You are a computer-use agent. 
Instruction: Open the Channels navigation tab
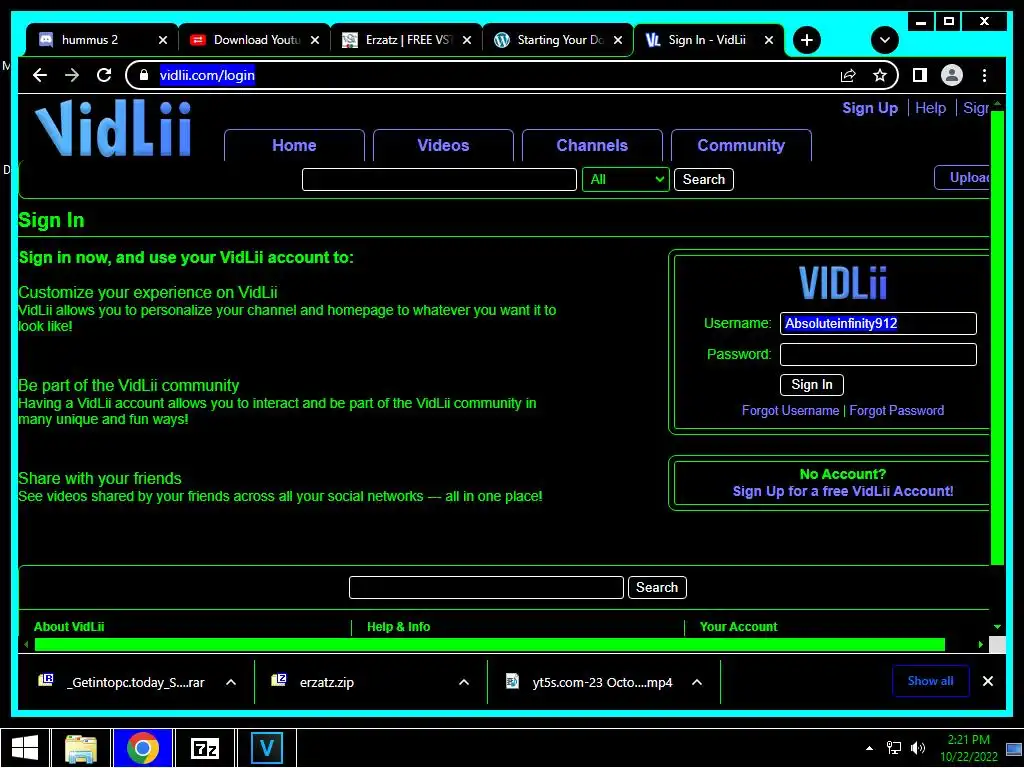click(592, 145)
